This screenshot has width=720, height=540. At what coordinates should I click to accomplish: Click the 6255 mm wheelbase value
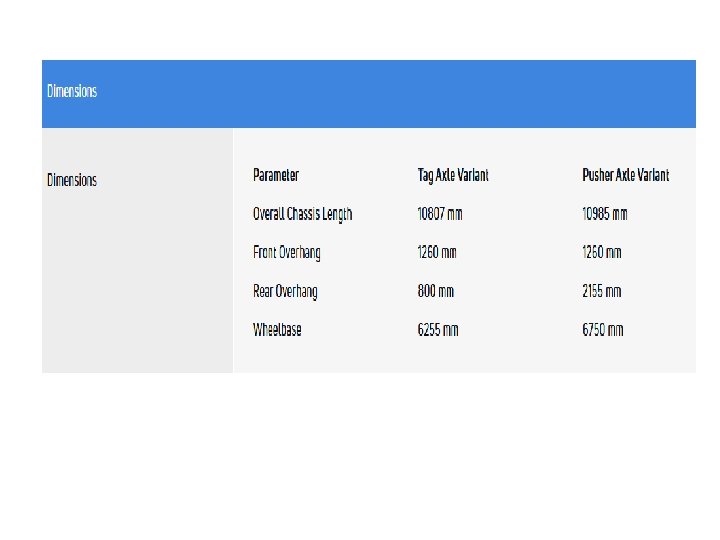[x=438, y=330]
